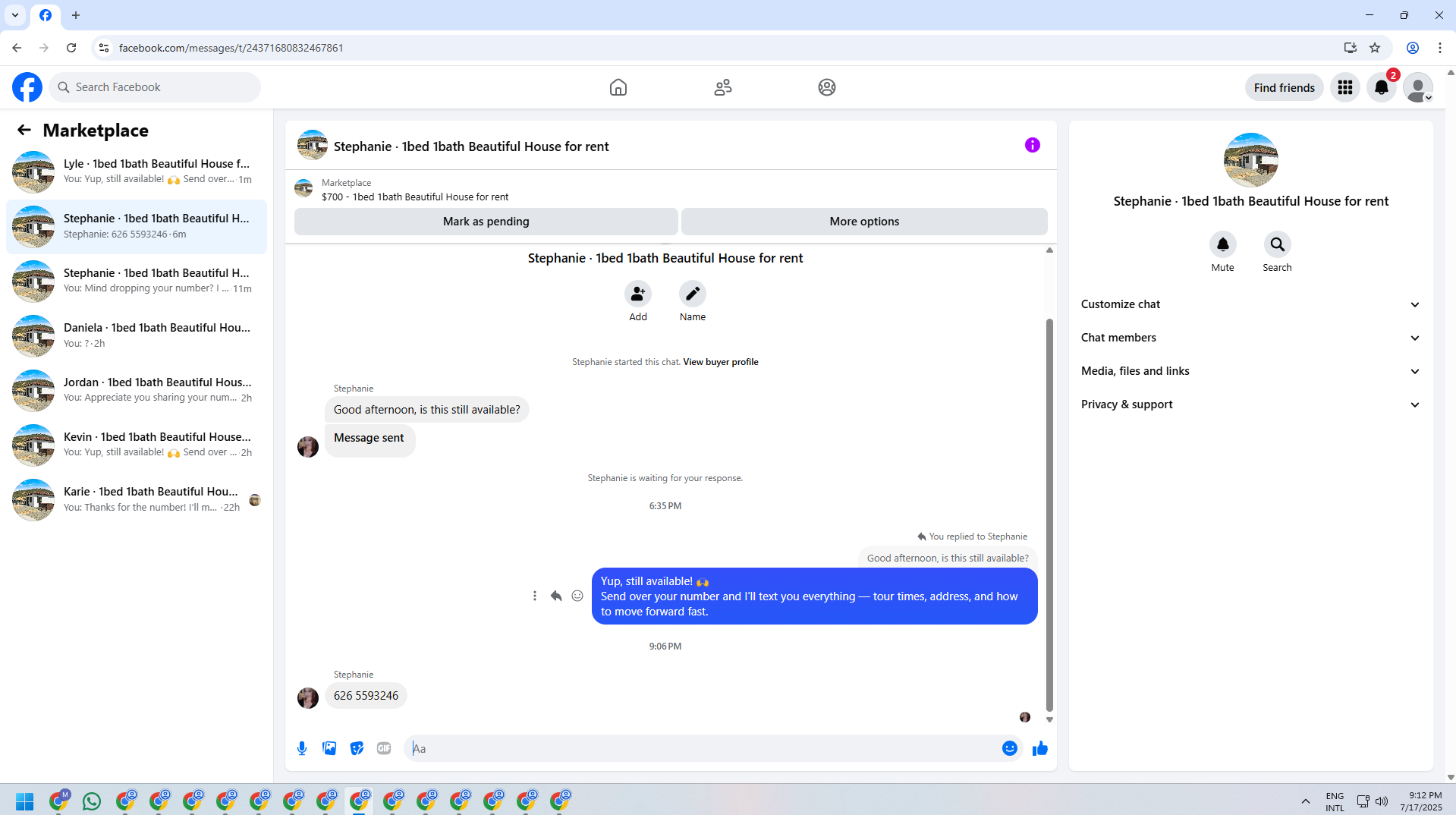Open the taskbar clock showing 9:12 PM

pyautogui.click(x=1421, y=801)
